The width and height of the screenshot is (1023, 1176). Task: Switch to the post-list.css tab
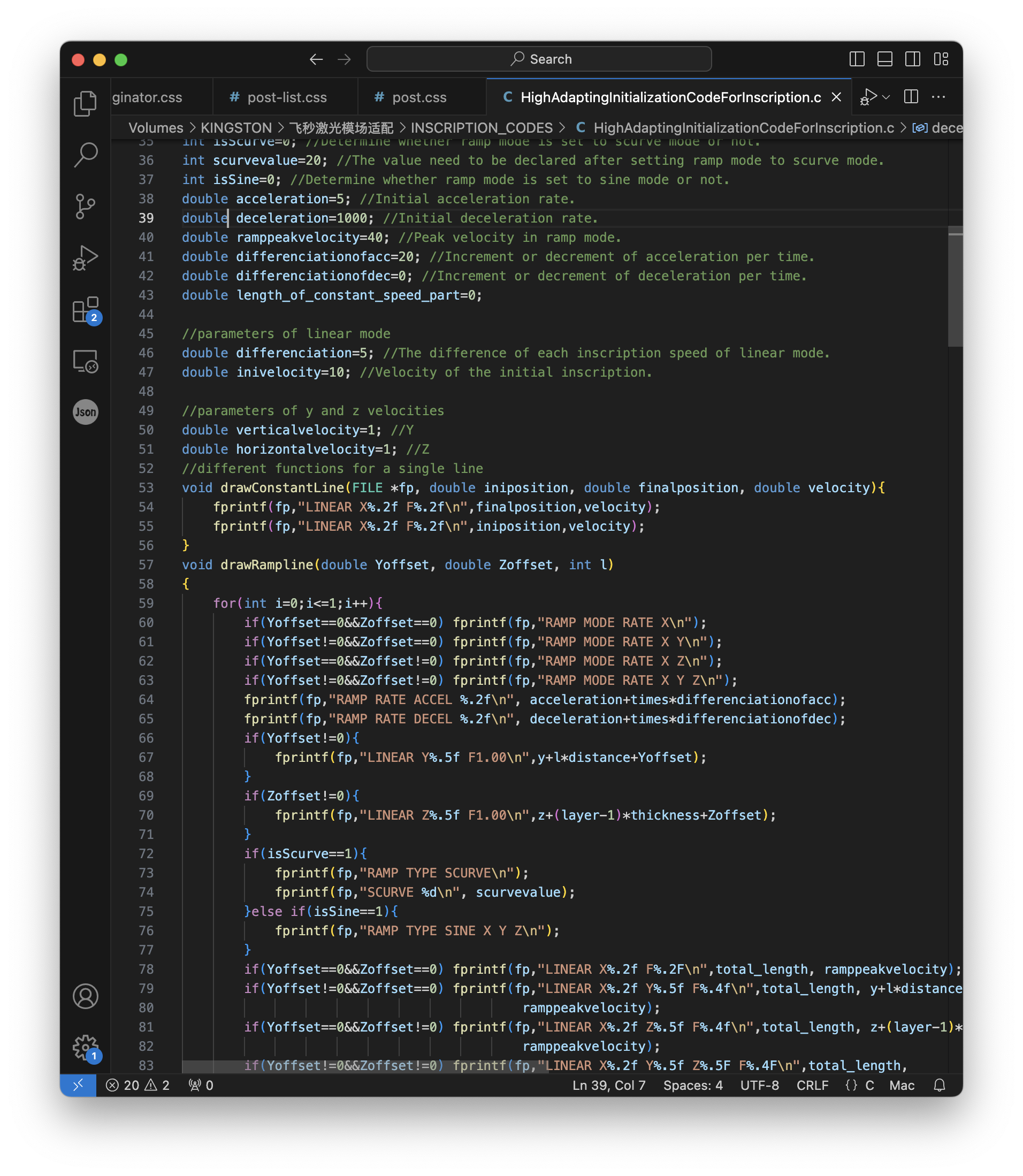pos(287,97)
